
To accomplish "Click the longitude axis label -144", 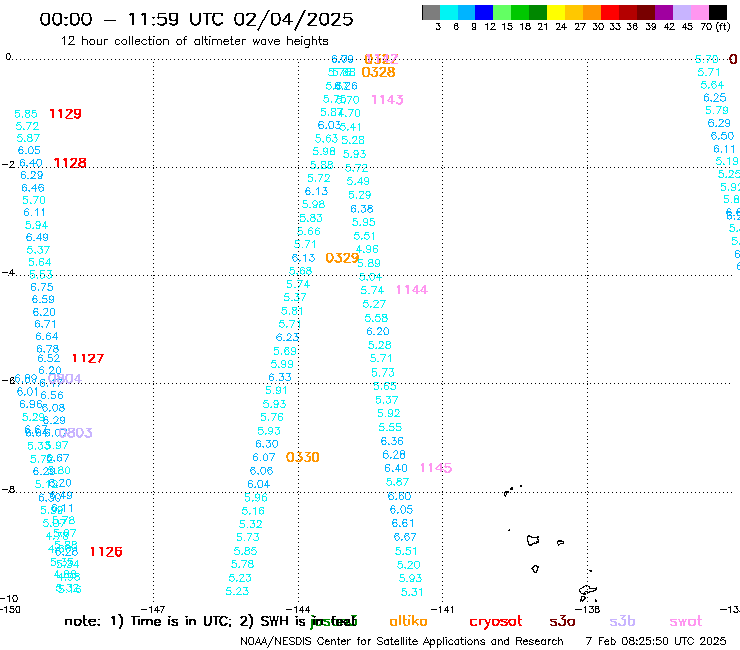I will pyautogui.click(x=298, y=609).
